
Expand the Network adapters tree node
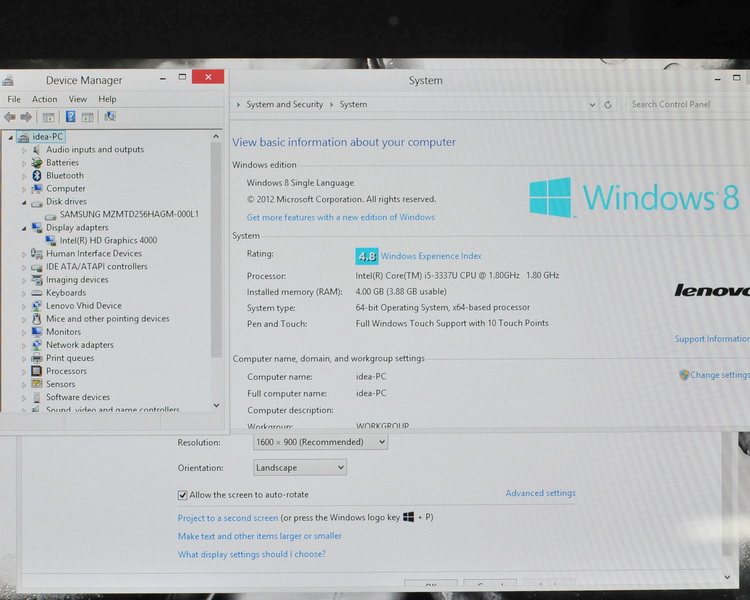(x=23, y=345)
